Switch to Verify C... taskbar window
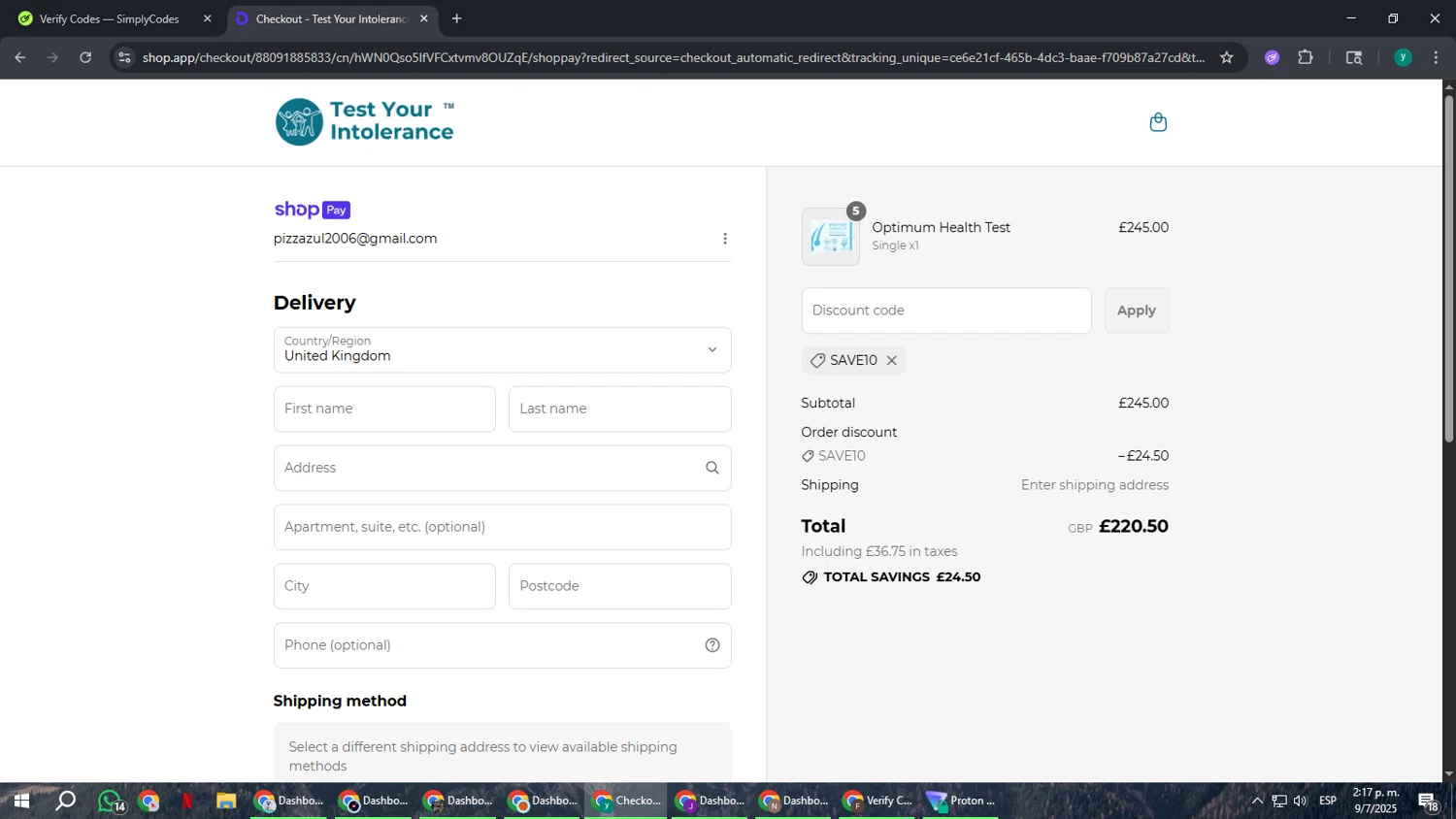This screenshot has height=819, width=1456. coord(878,801)
